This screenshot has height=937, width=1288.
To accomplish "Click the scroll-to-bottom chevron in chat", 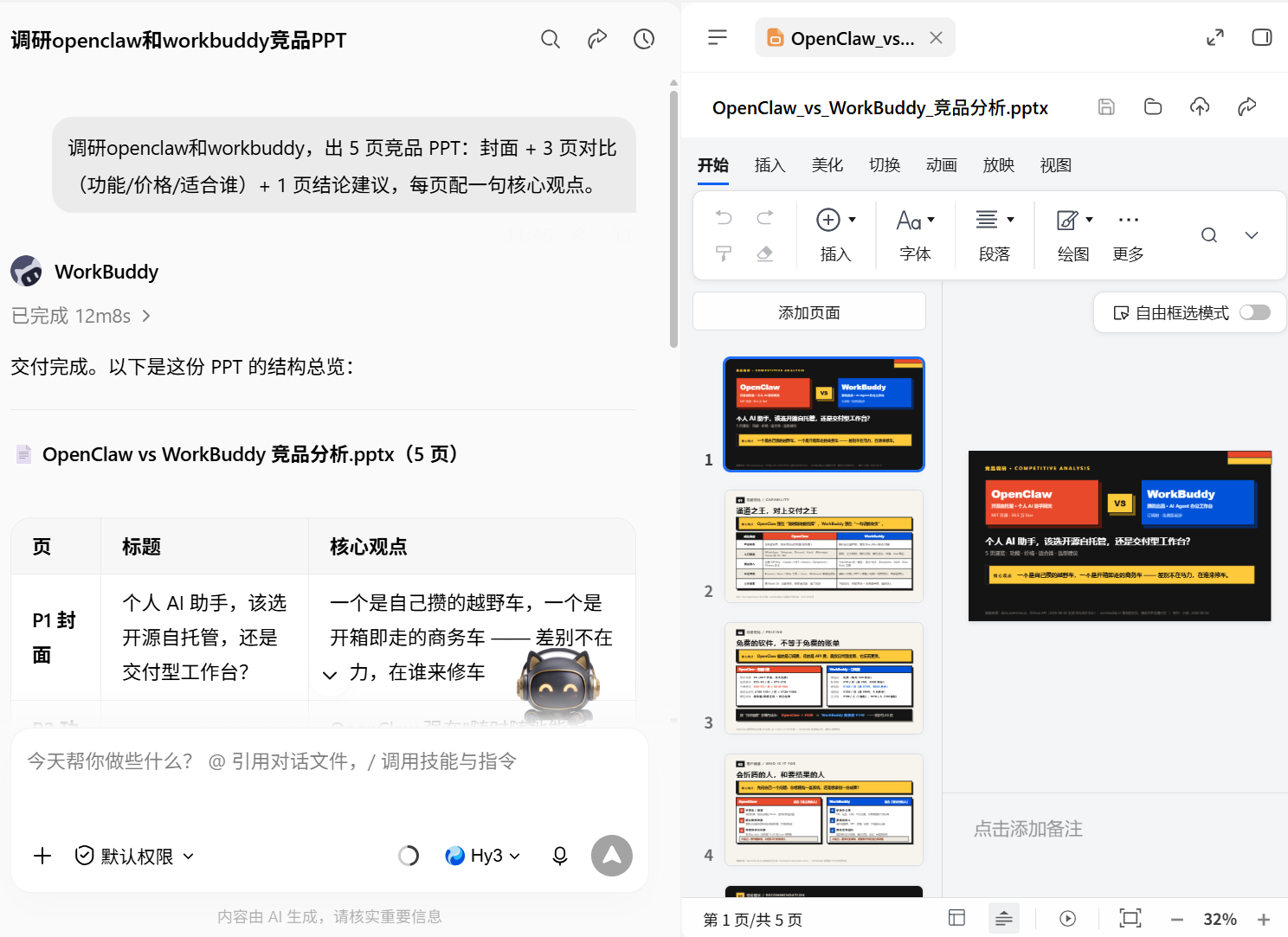I will click(330, 675).
